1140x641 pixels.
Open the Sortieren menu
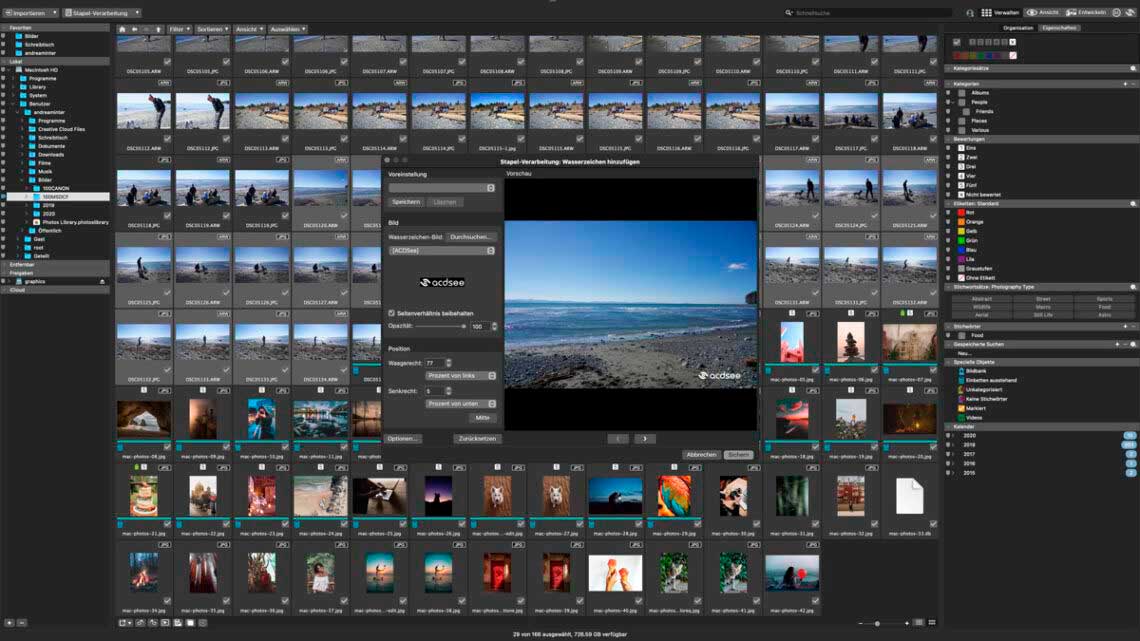(210, 30)
